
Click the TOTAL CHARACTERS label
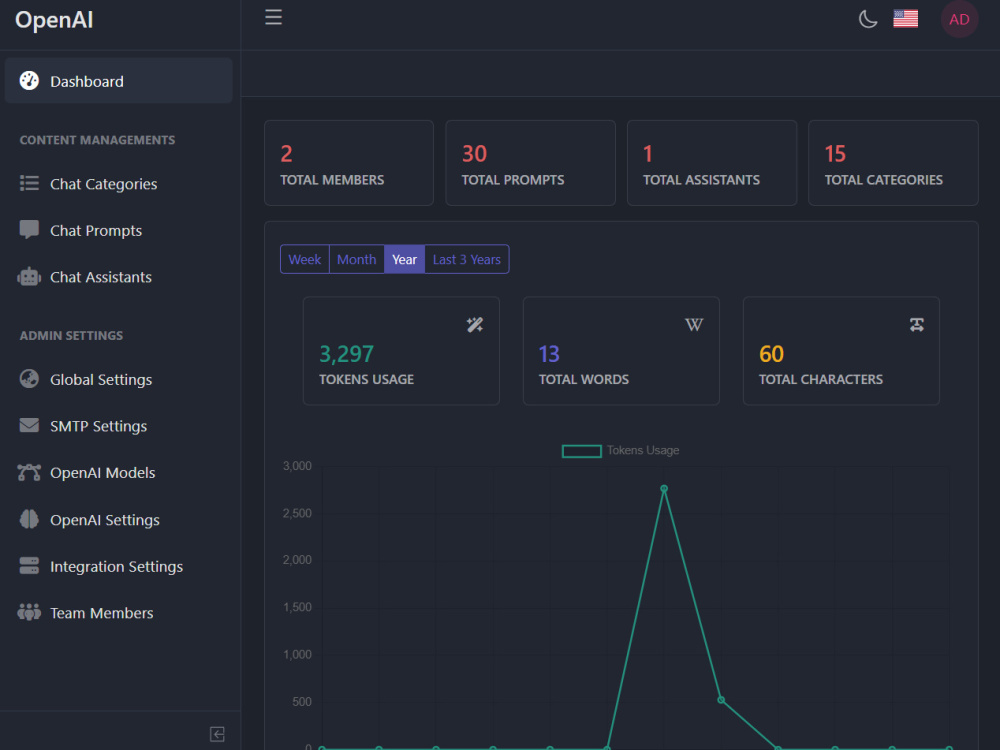pos(821,379)
